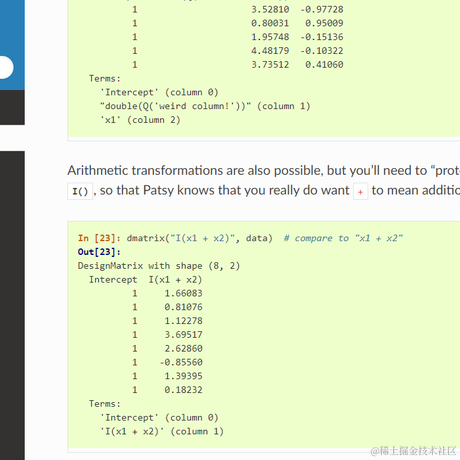Click the Out[23] output prompt

[99, 252]
